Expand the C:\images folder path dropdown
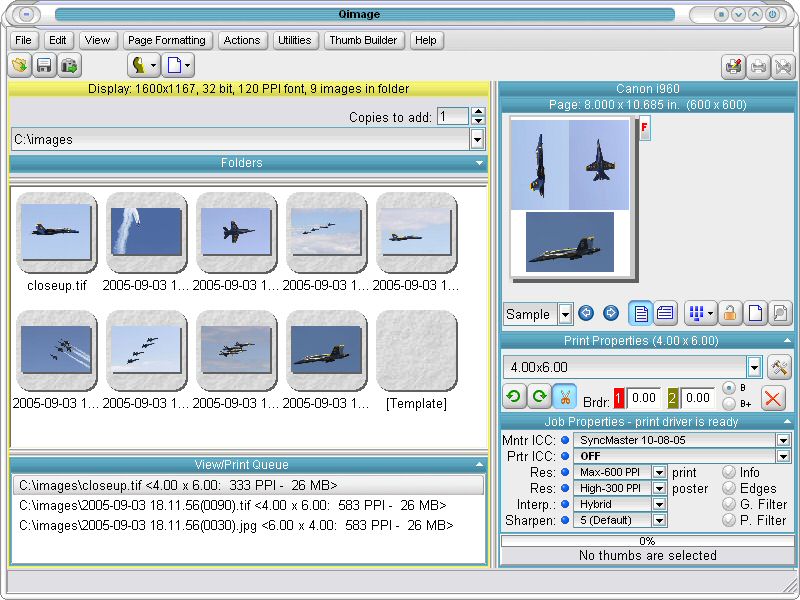Image resolution: width=800 pixels, height=600 pixels. pyautogui.click(x=477, y=140)
